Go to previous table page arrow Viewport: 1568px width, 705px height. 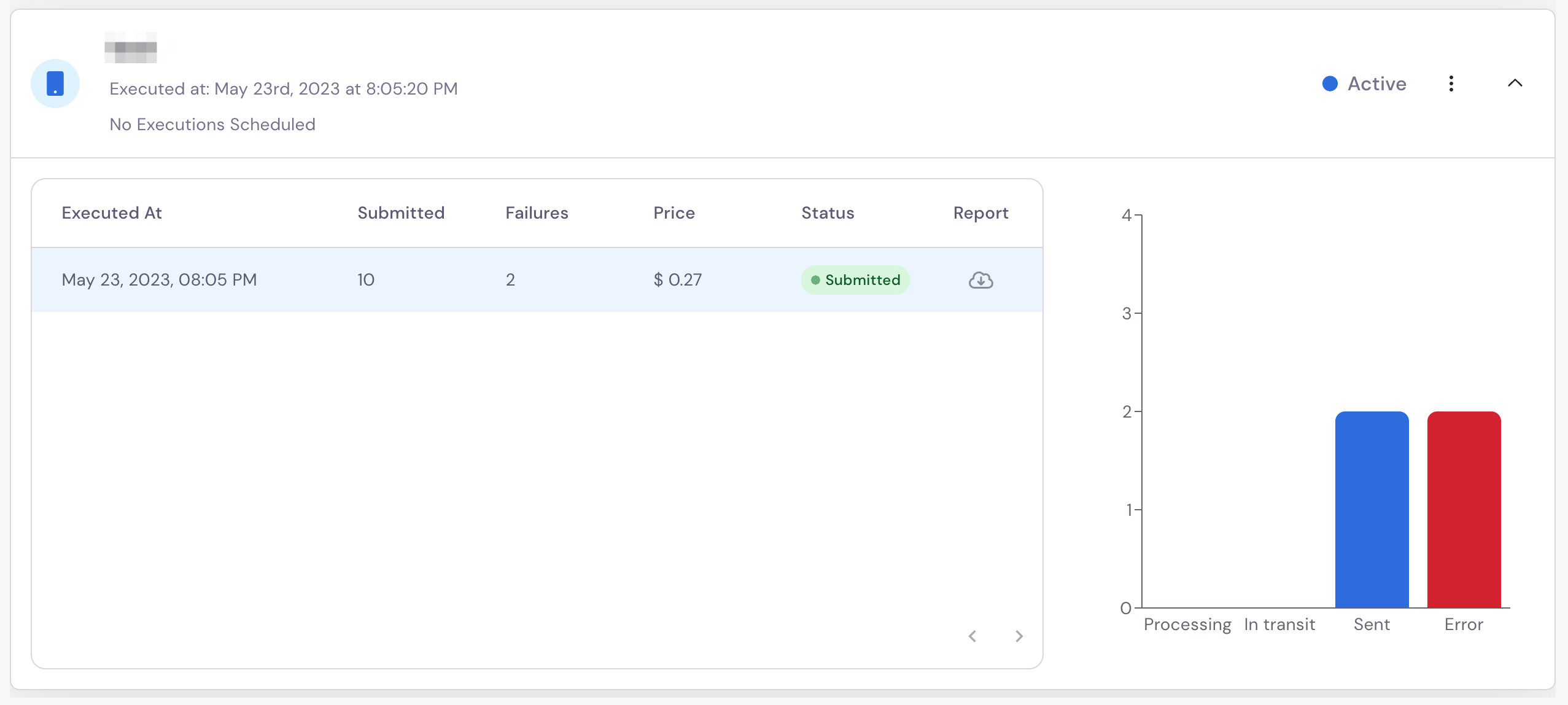(x=972, y=636)
